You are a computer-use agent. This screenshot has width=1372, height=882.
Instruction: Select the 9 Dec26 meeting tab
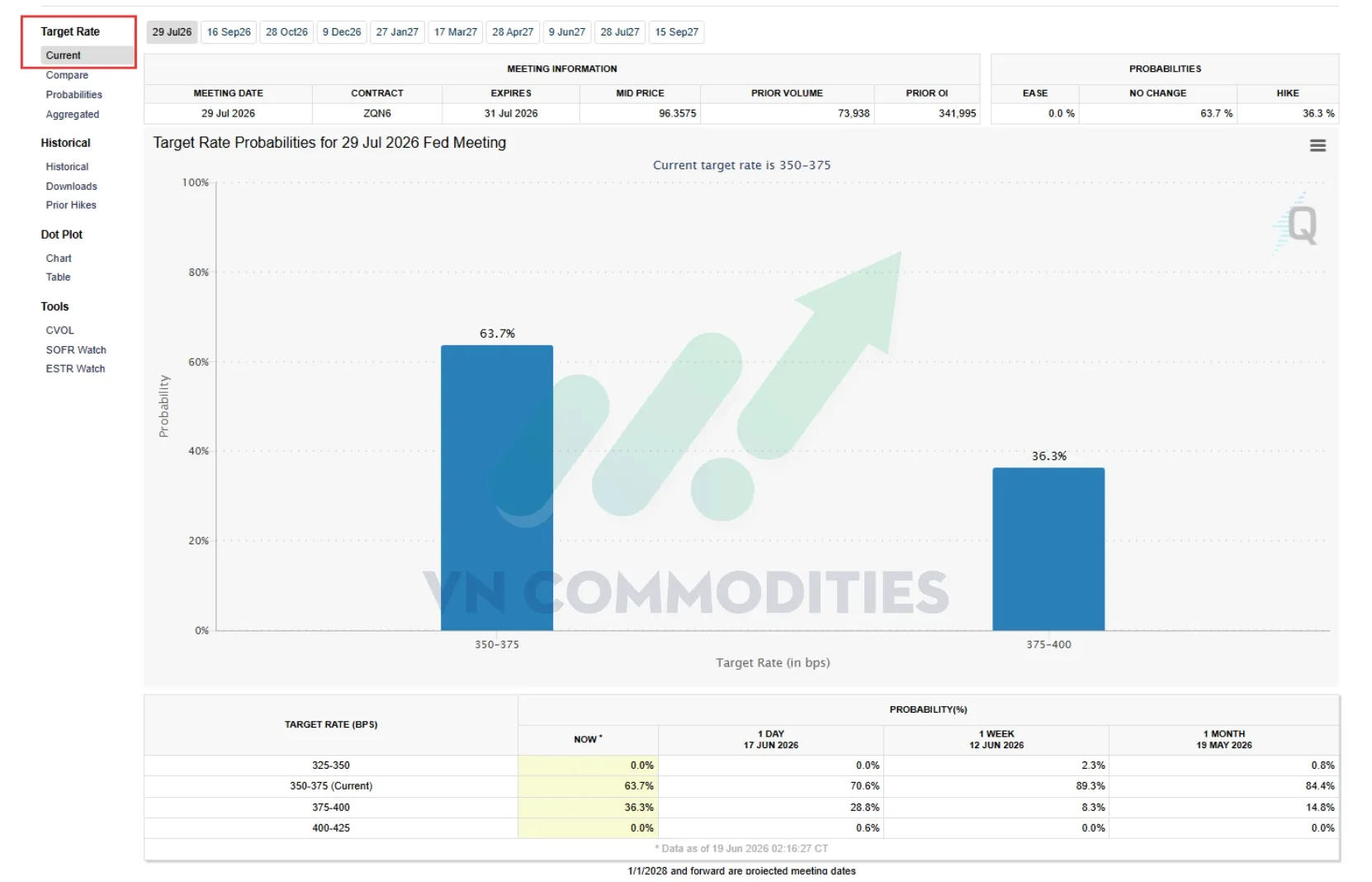342,32
